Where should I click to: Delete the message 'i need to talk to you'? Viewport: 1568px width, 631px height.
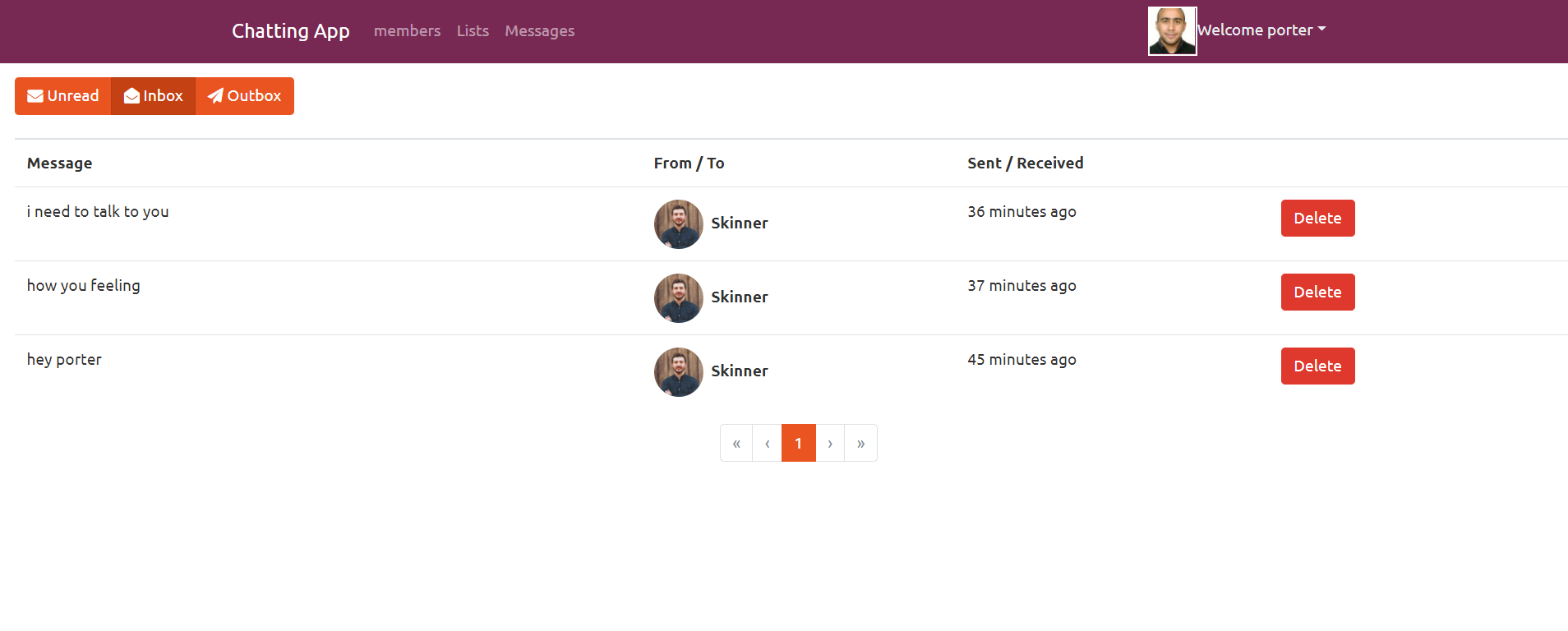(1317, 218)
